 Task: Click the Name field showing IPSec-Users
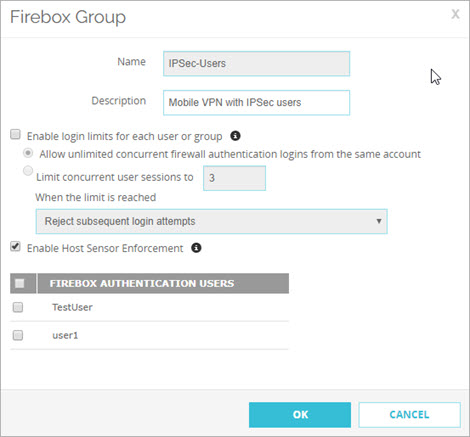point(257,64)
